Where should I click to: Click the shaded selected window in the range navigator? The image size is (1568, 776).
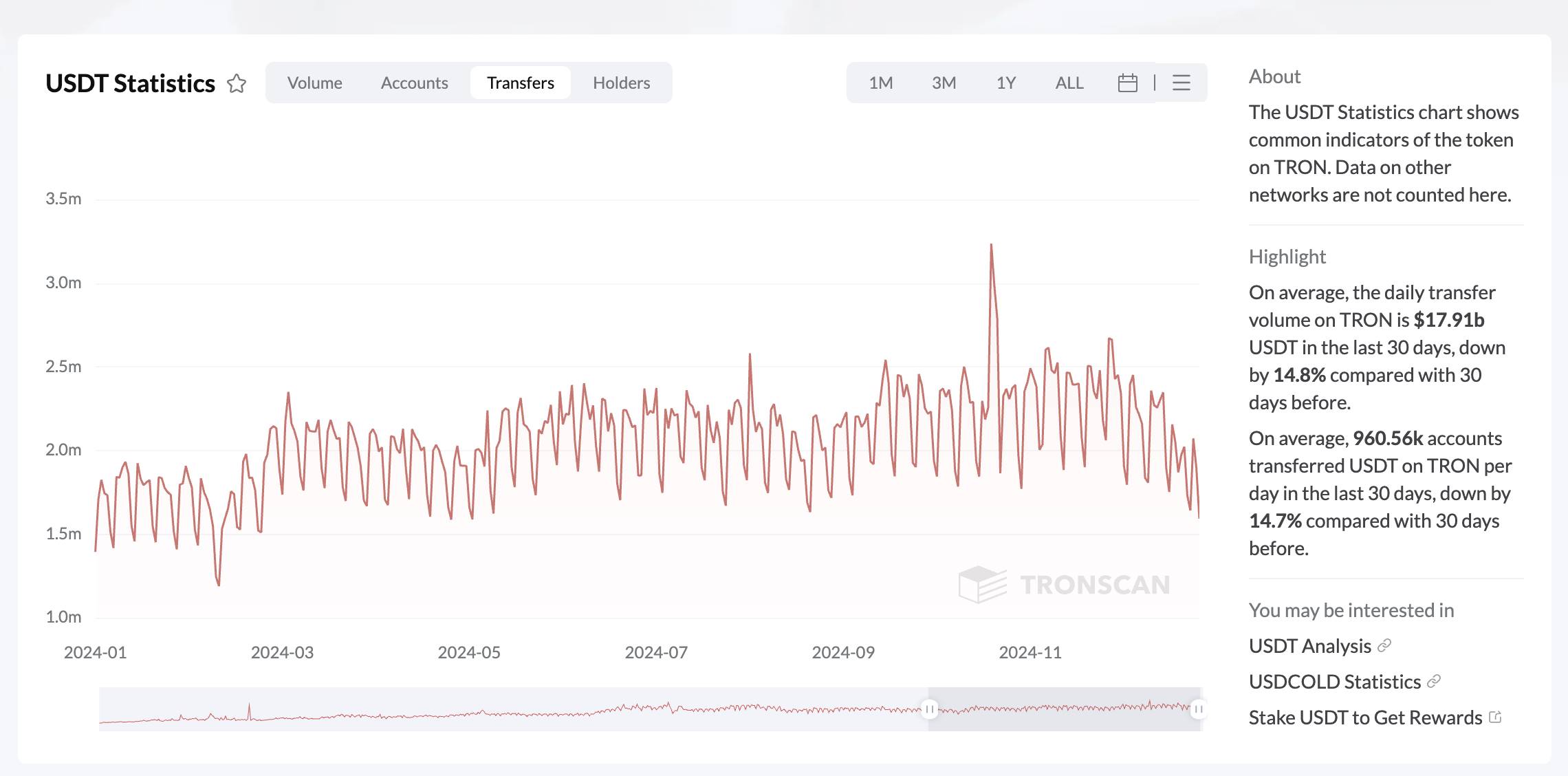(1064, 709)
